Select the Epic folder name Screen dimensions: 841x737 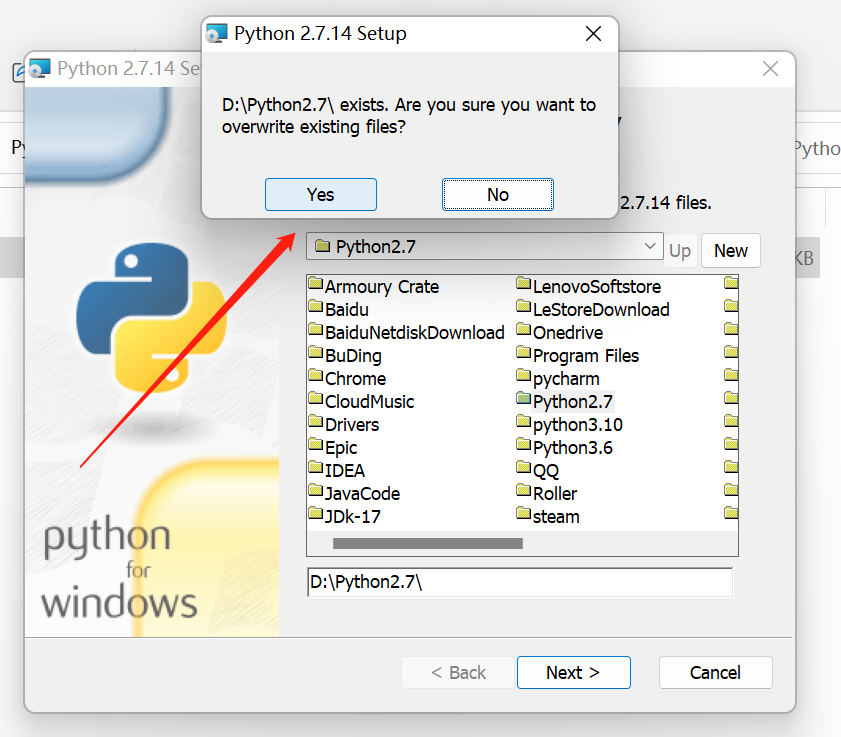tap(341, 448)
